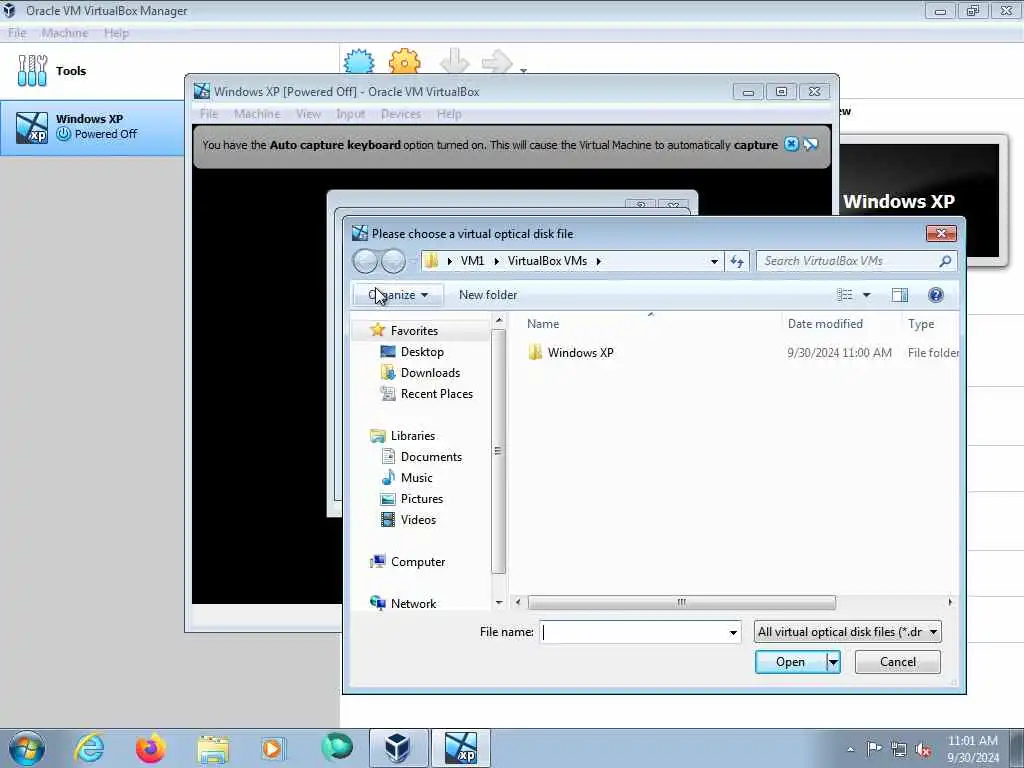Open the optical disk file type filter
The image size is (1024, 768).
[x=848, y=632]
